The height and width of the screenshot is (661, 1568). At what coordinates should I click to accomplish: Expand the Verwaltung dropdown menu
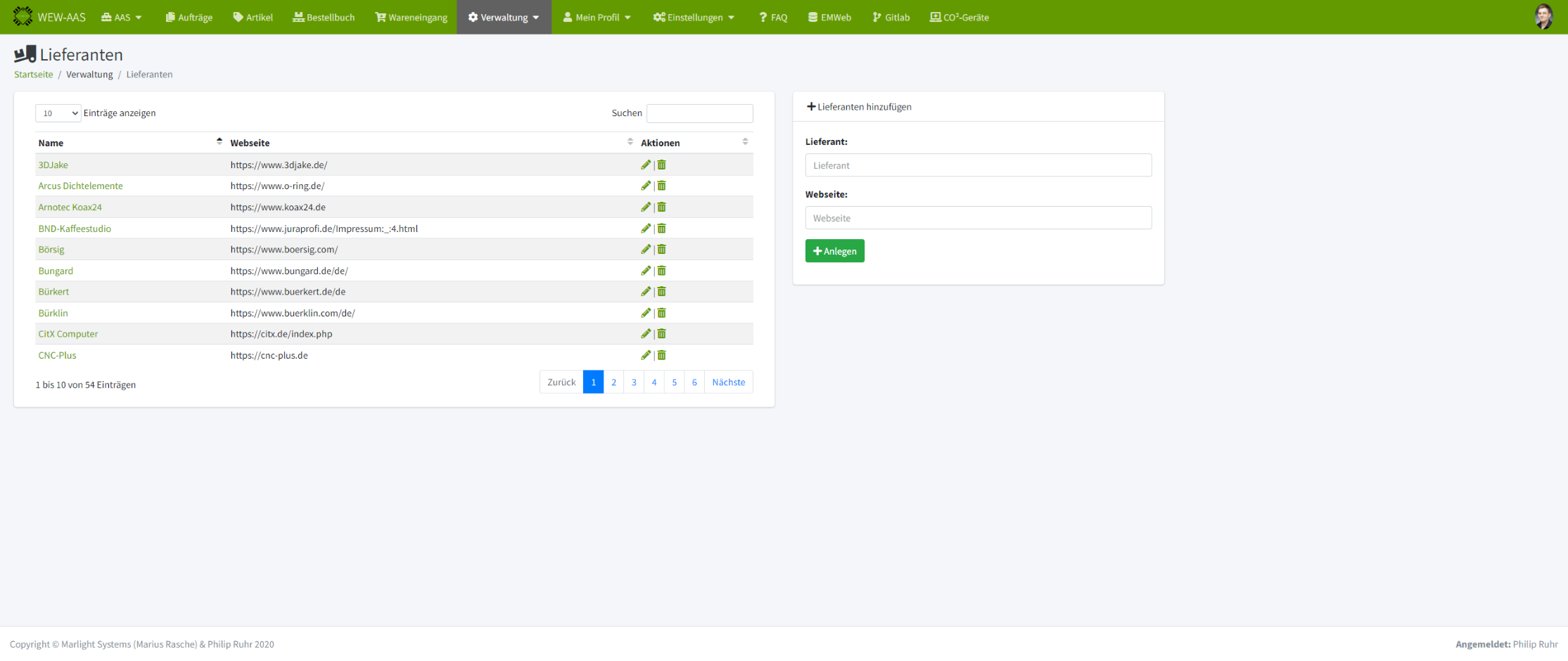point(504,18)
